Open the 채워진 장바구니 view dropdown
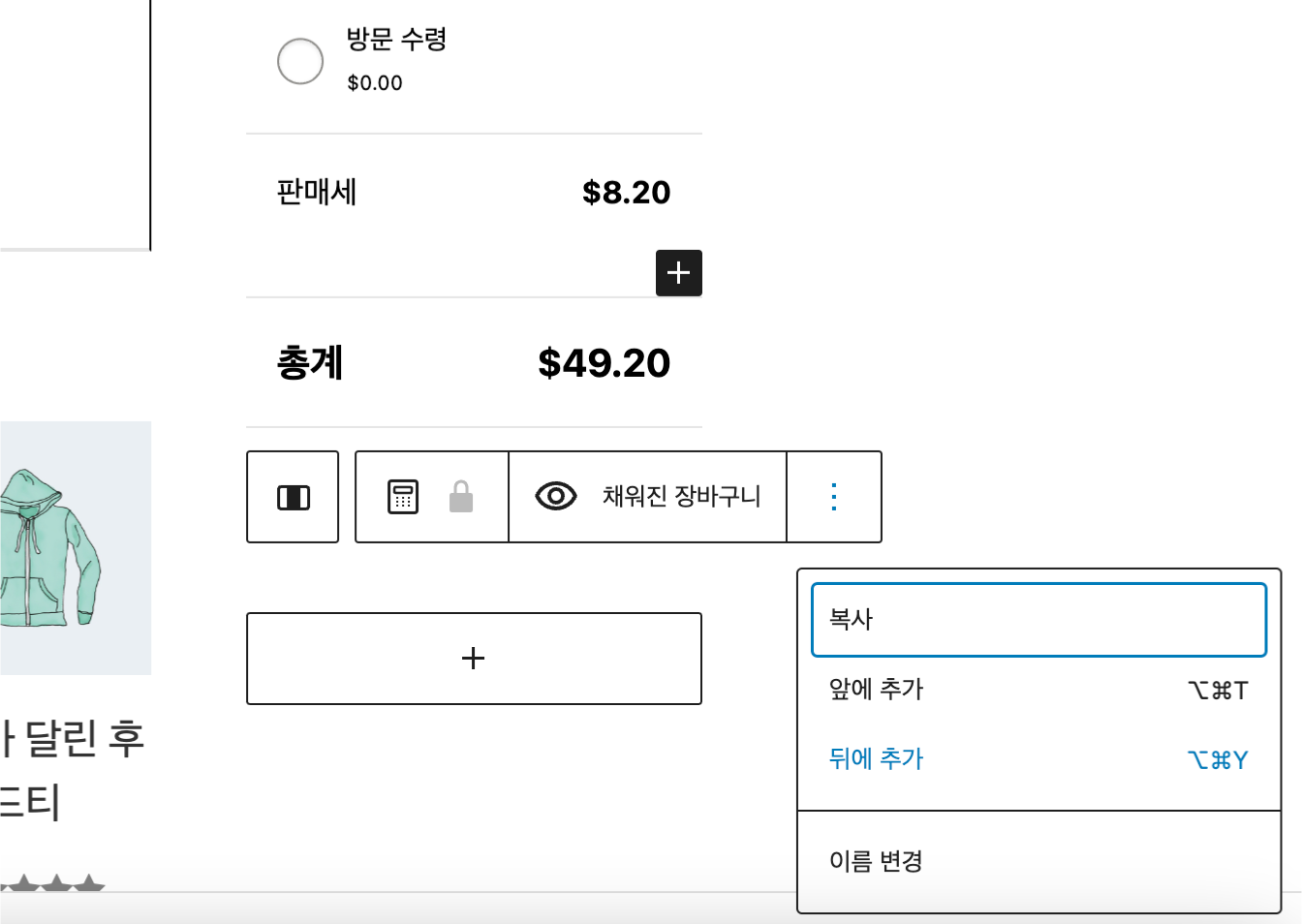This screenshot has width=1302, height=924. pos(647,497)
